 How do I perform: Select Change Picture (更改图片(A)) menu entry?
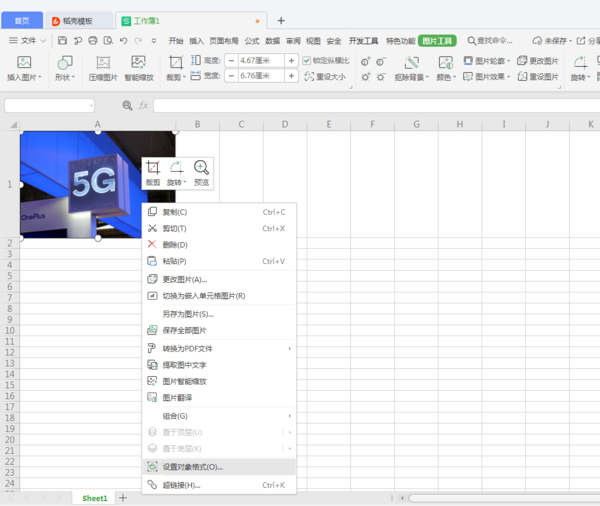point(219,279)
